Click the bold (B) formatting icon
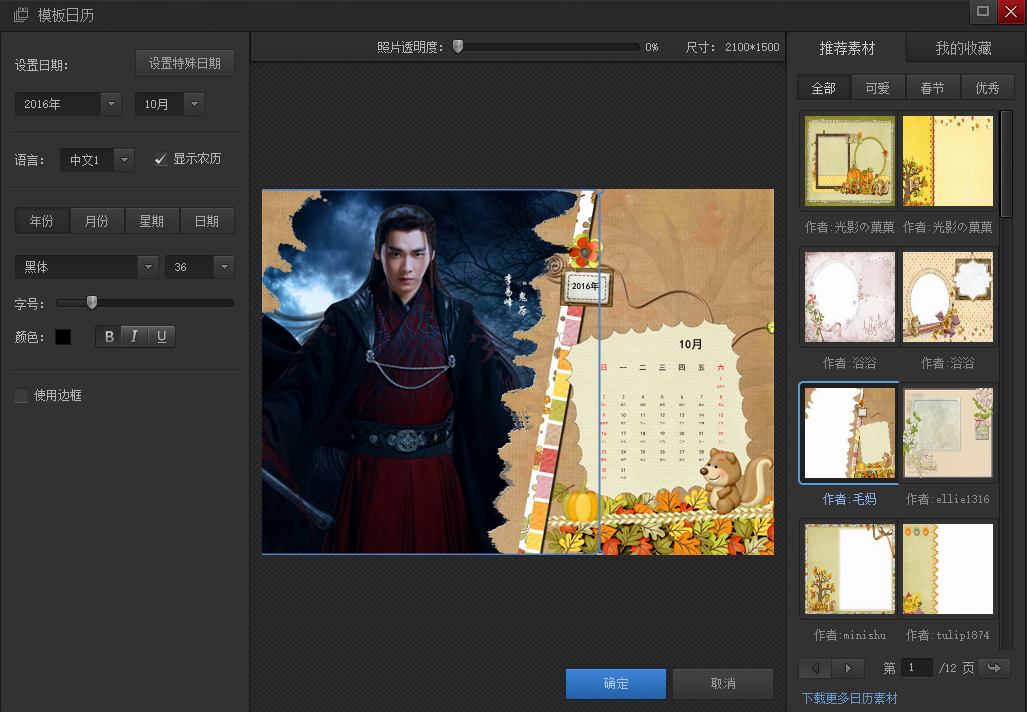Image resolution: width=1027 pixels, height=712 pixels. tap(108, 336)
